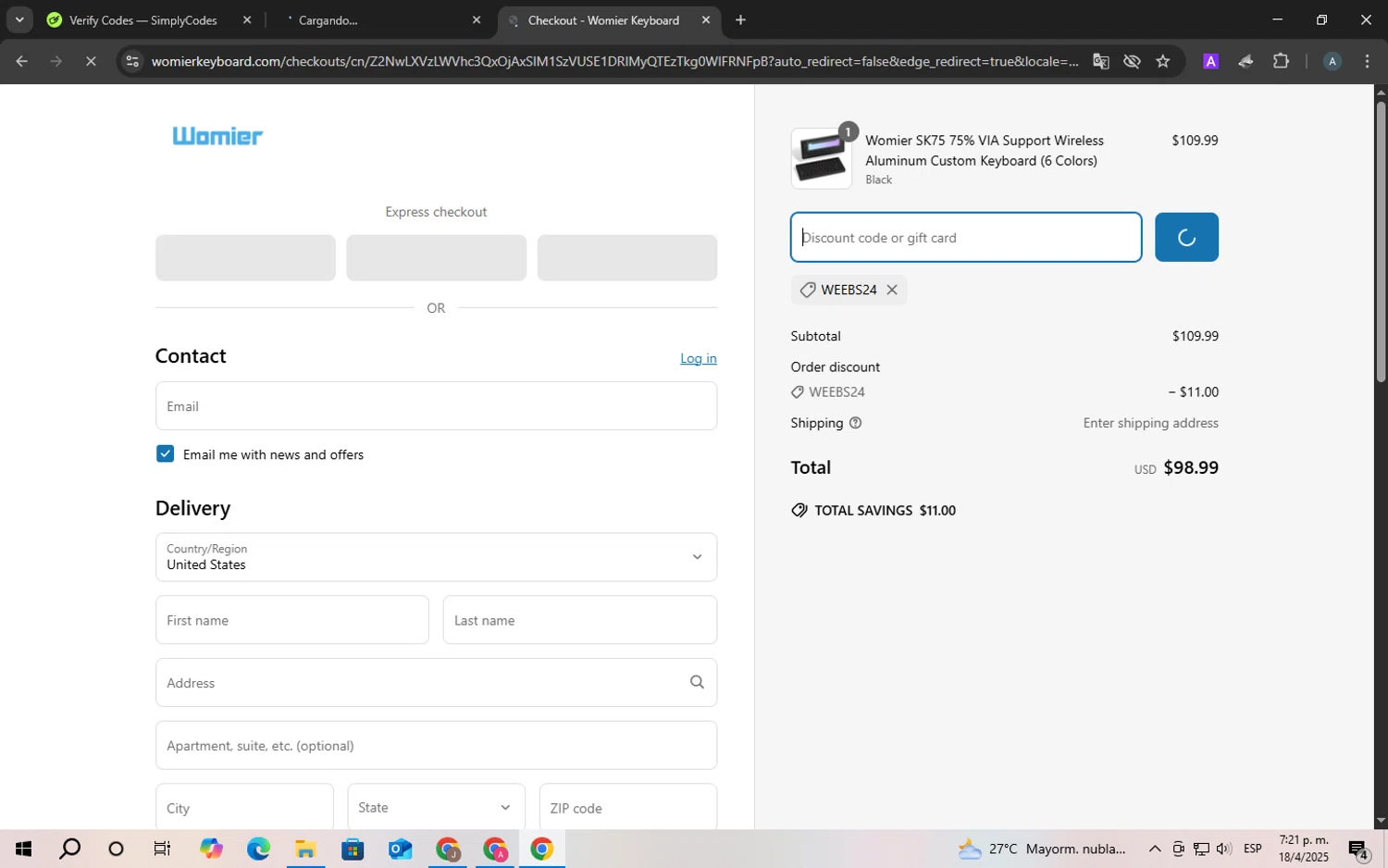
Task: Open File Explorer from the taskbar
Action: (x=305, y=849)
